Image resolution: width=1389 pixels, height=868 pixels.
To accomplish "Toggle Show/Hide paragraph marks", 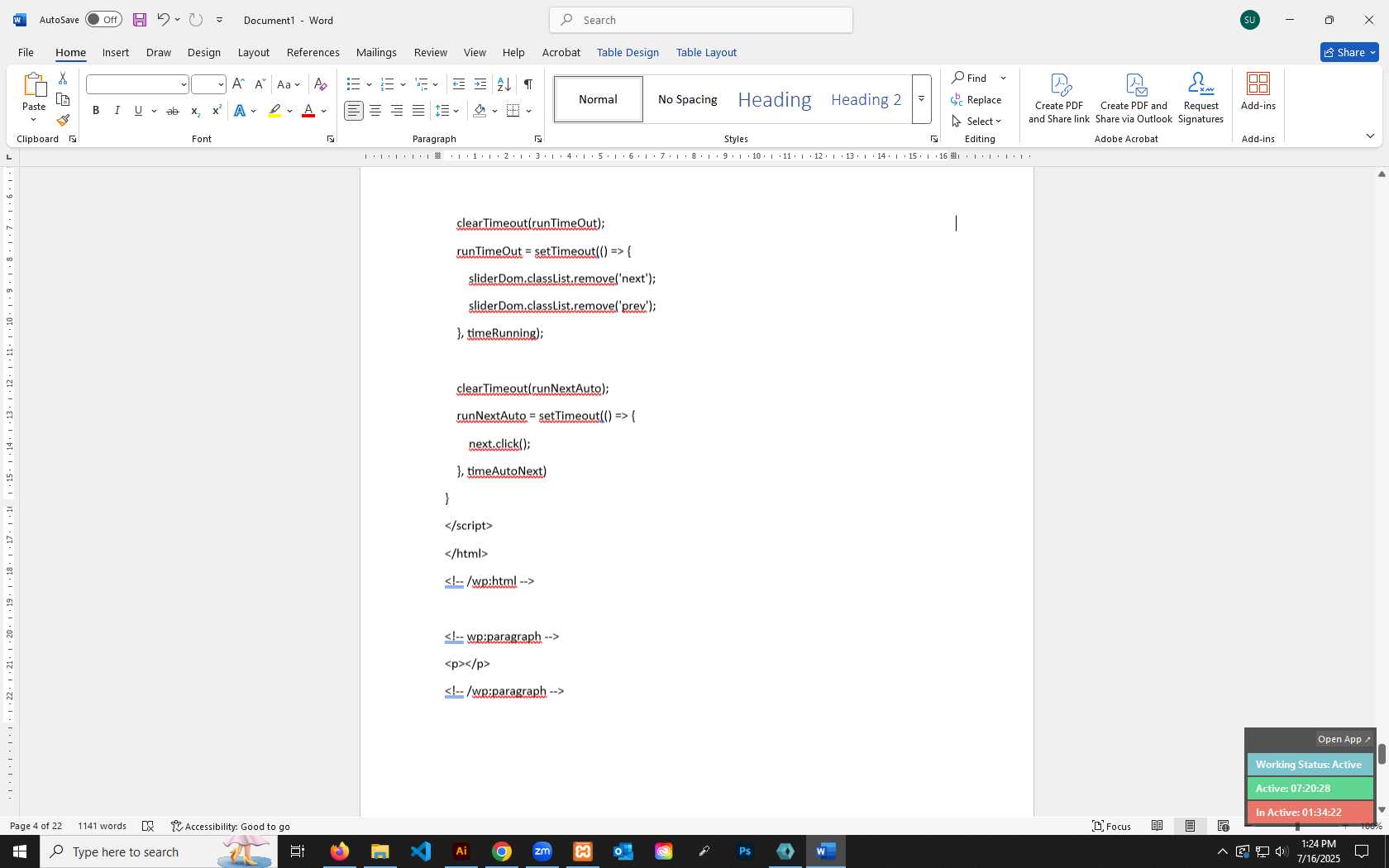I will pos(527,84).
